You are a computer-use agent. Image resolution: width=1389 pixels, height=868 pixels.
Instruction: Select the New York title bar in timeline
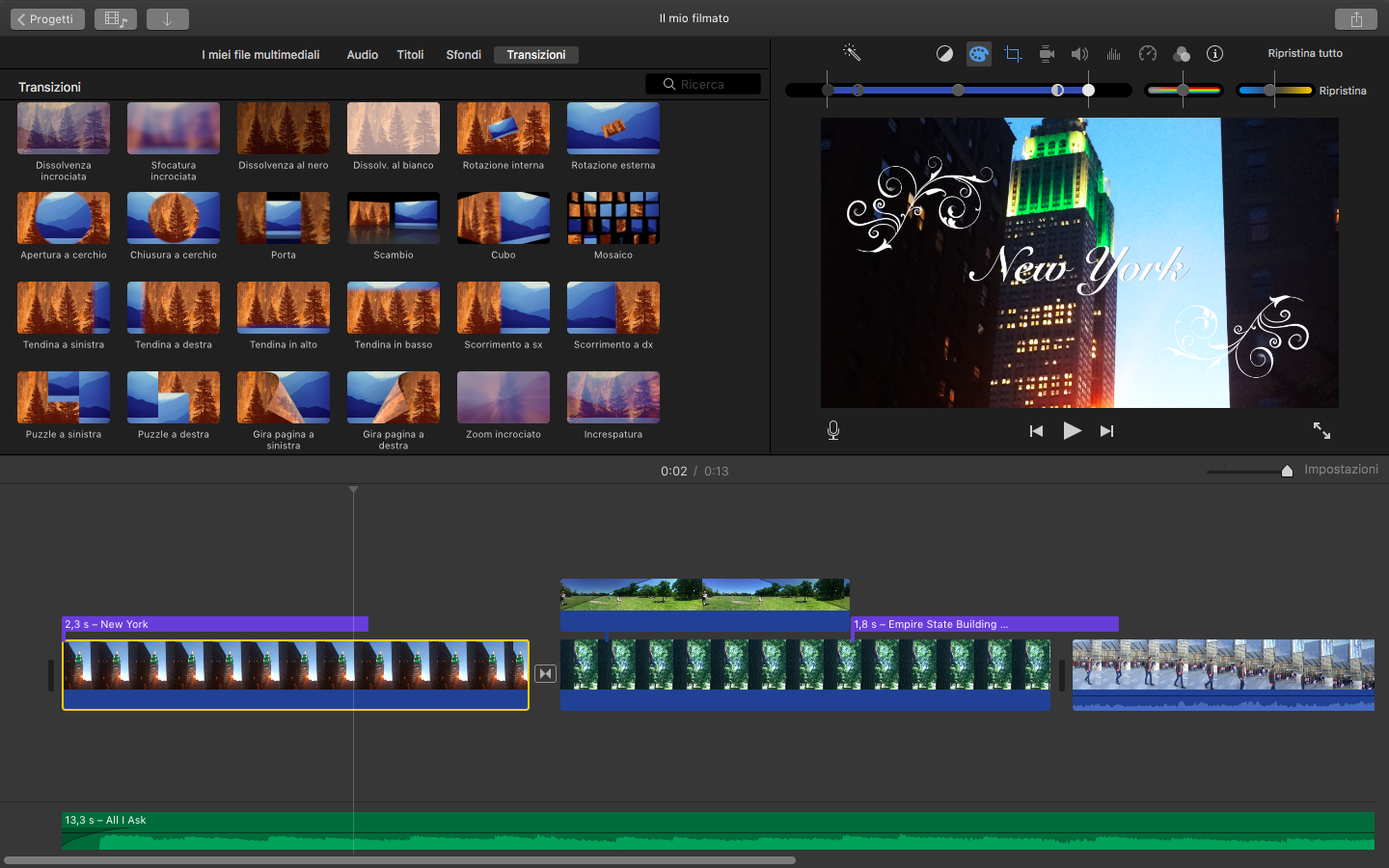[x=215, y=624]
